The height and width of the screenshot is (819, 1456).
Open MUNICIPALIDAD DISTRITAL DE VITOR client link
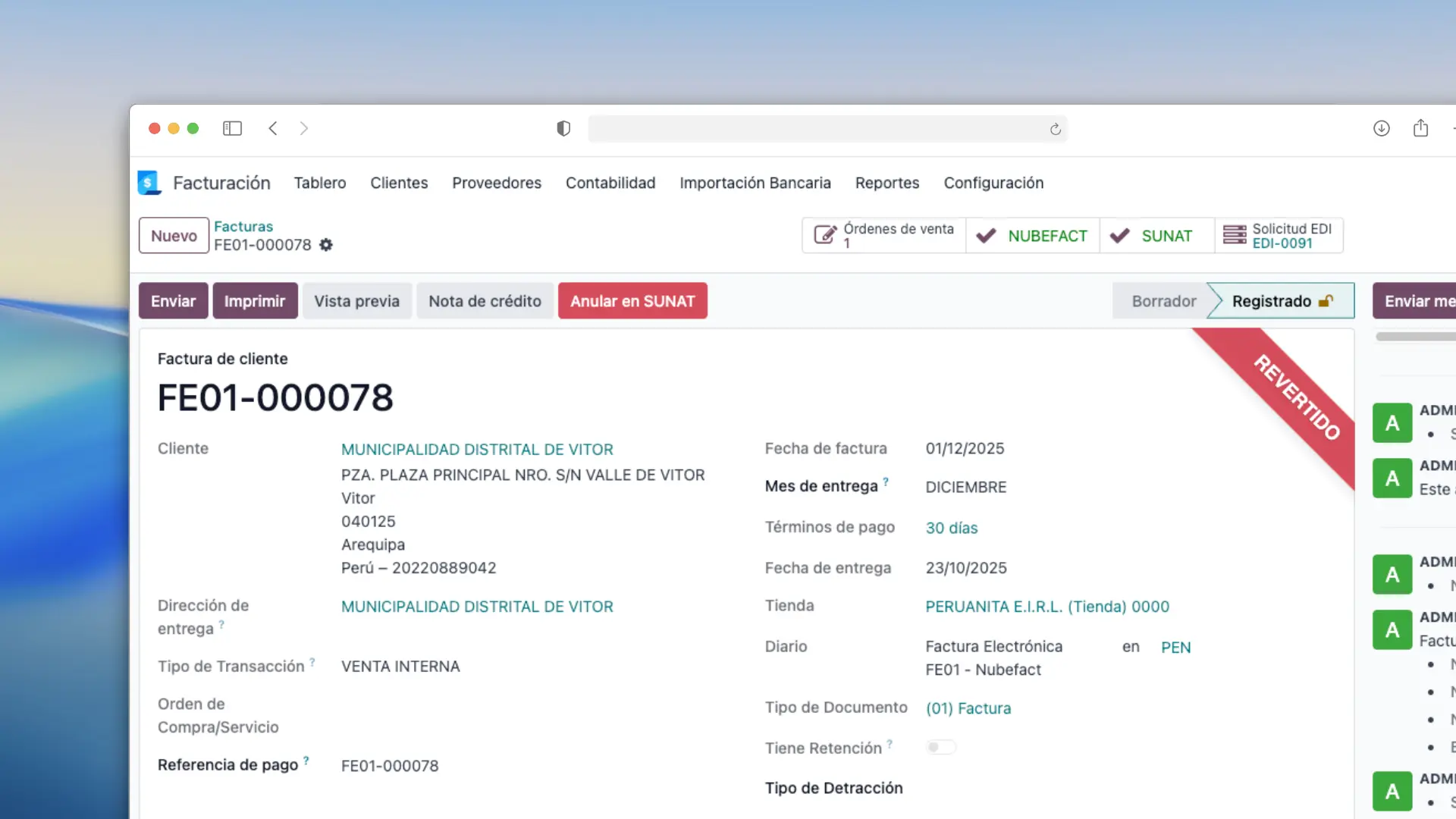477,450
